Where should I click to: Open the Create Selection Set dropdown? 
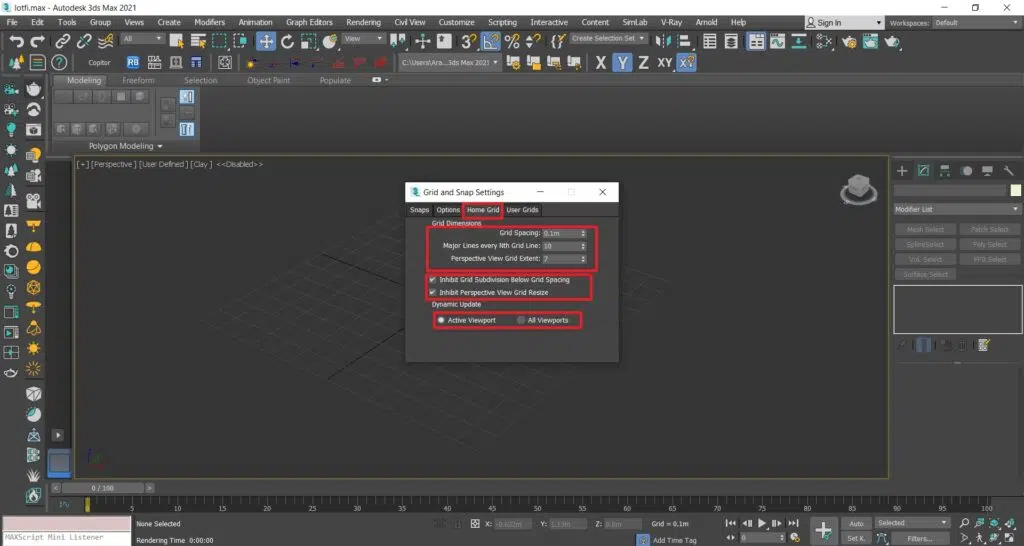pyautogui.click(x=609, y=39)
